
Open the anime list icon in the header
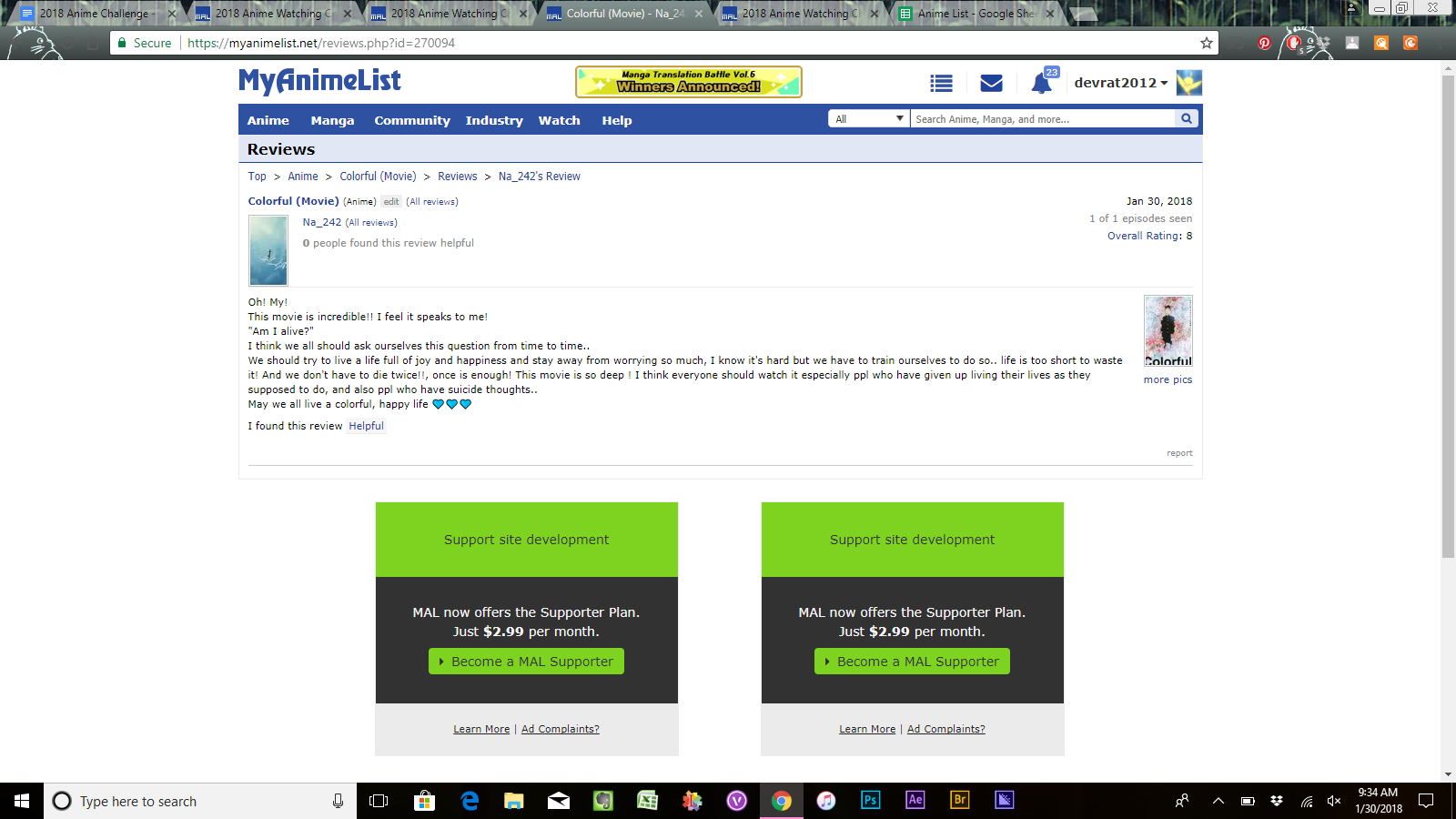[x=941, y=83]
